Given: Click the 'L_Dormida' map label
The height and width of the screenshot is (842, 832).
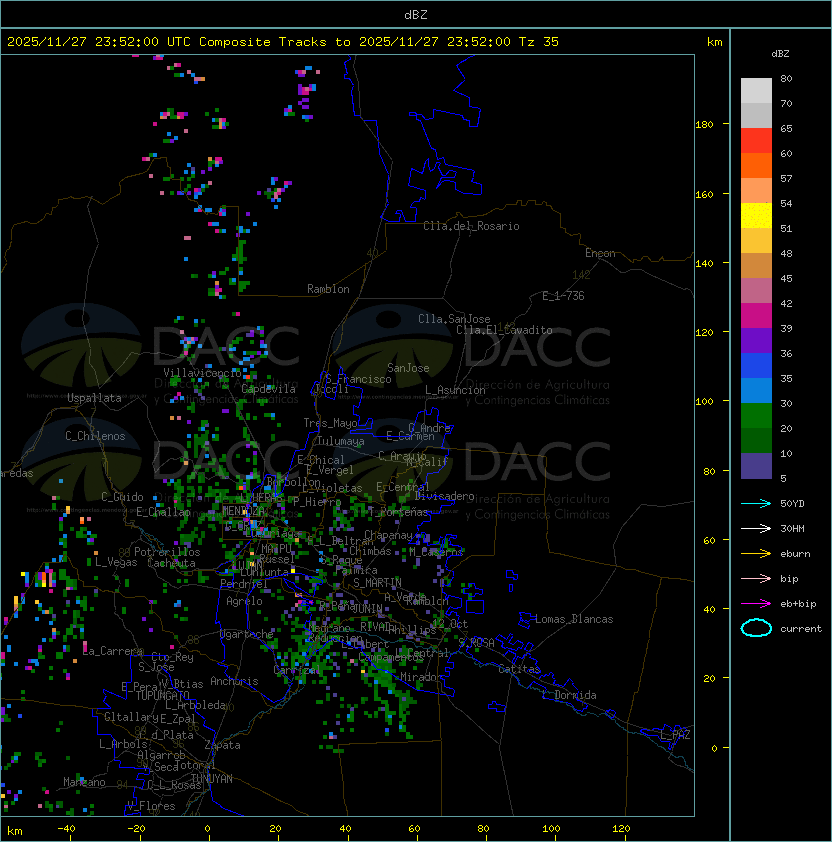Looking at the screenshot, I should tap(569, 695).
